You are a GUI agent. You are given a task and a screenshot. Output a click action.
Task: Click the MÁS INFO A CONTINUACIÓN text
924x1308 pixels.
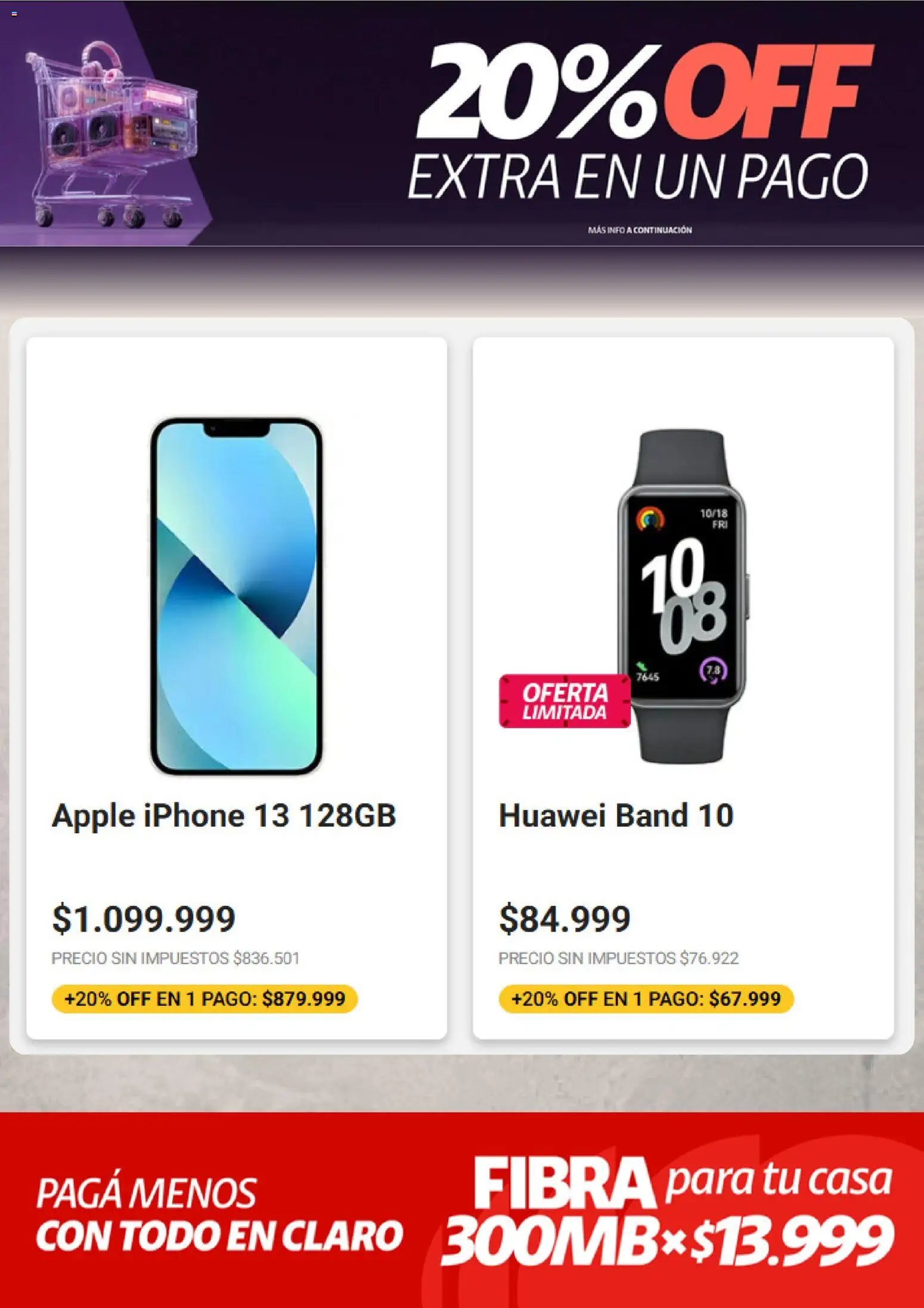click(640, 230)
